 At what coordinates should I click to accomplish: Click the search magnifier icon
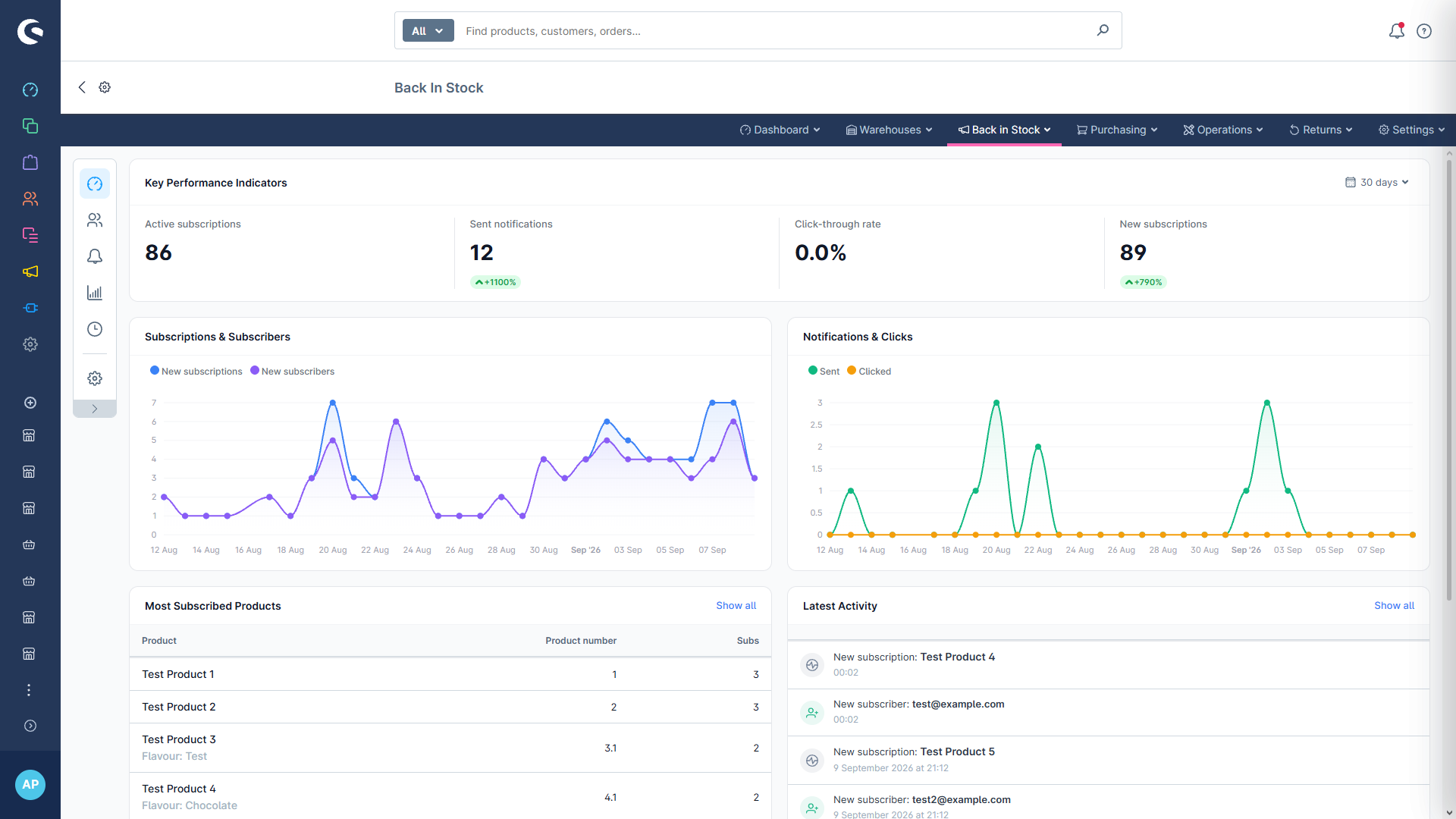(x=1103, y=30)
